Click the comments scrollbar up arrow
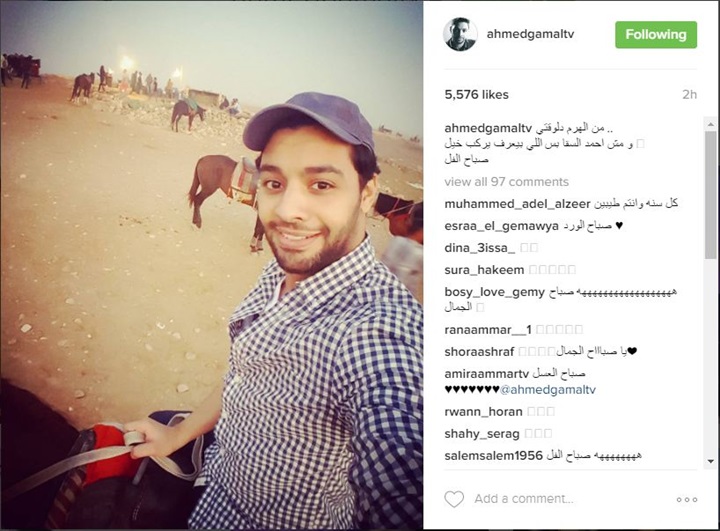Viewport: 720px width, 531px height. pyautogui.click(x=710, y=124)
